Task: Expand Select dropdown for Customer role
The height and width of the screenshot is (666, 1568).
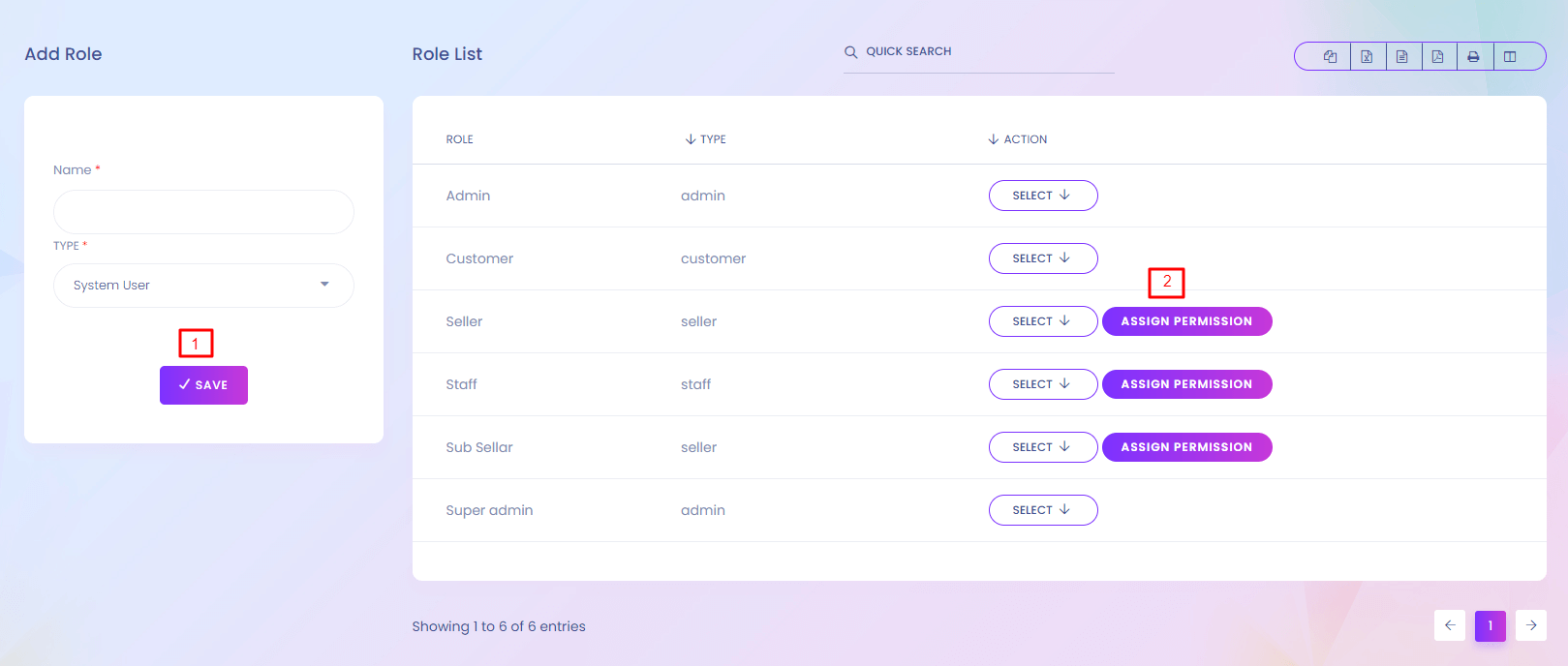Action: click(1042, 258)
